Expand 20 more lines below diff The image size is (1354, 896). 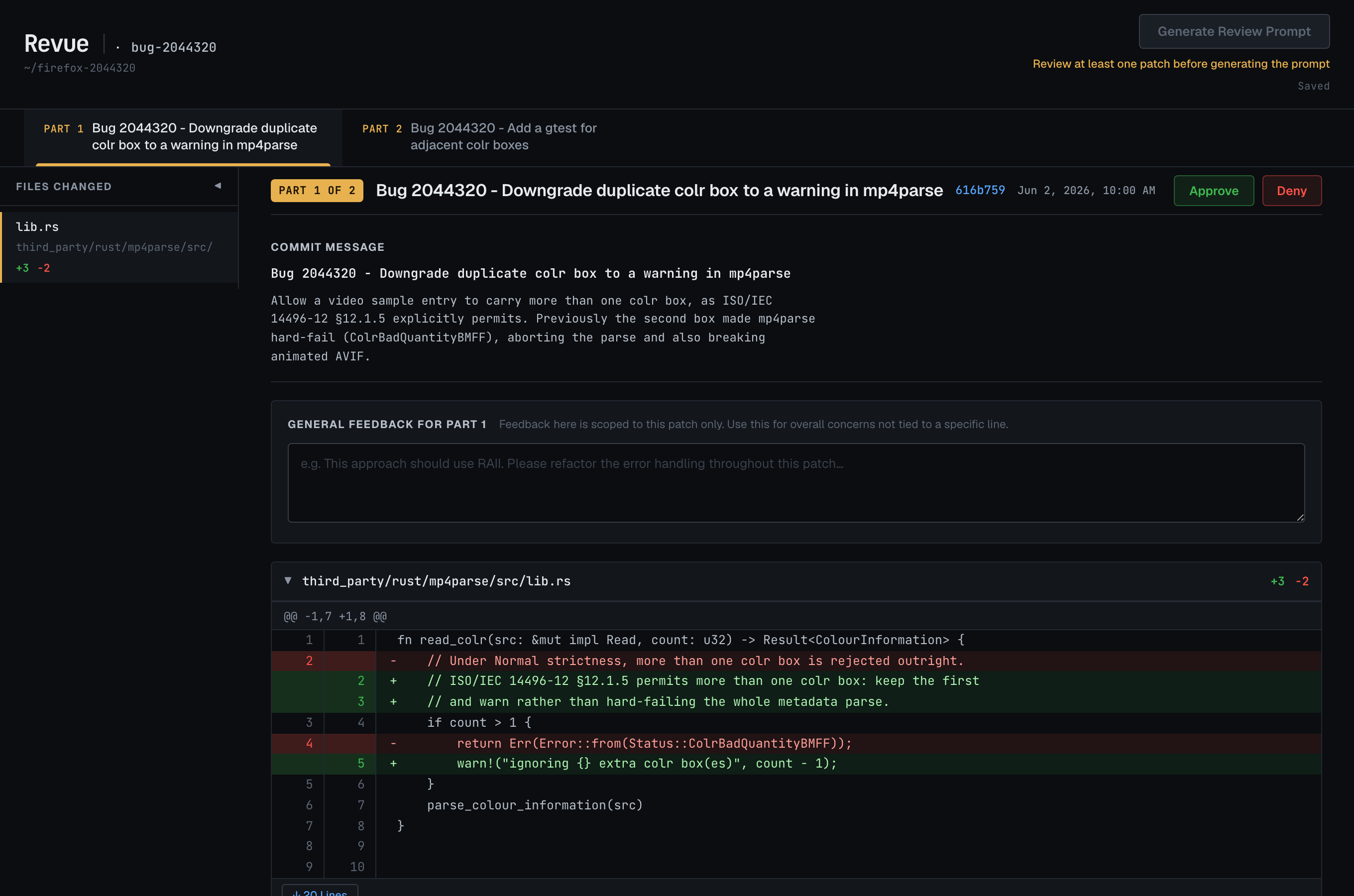pyautogui.click(x=320, y=891)
